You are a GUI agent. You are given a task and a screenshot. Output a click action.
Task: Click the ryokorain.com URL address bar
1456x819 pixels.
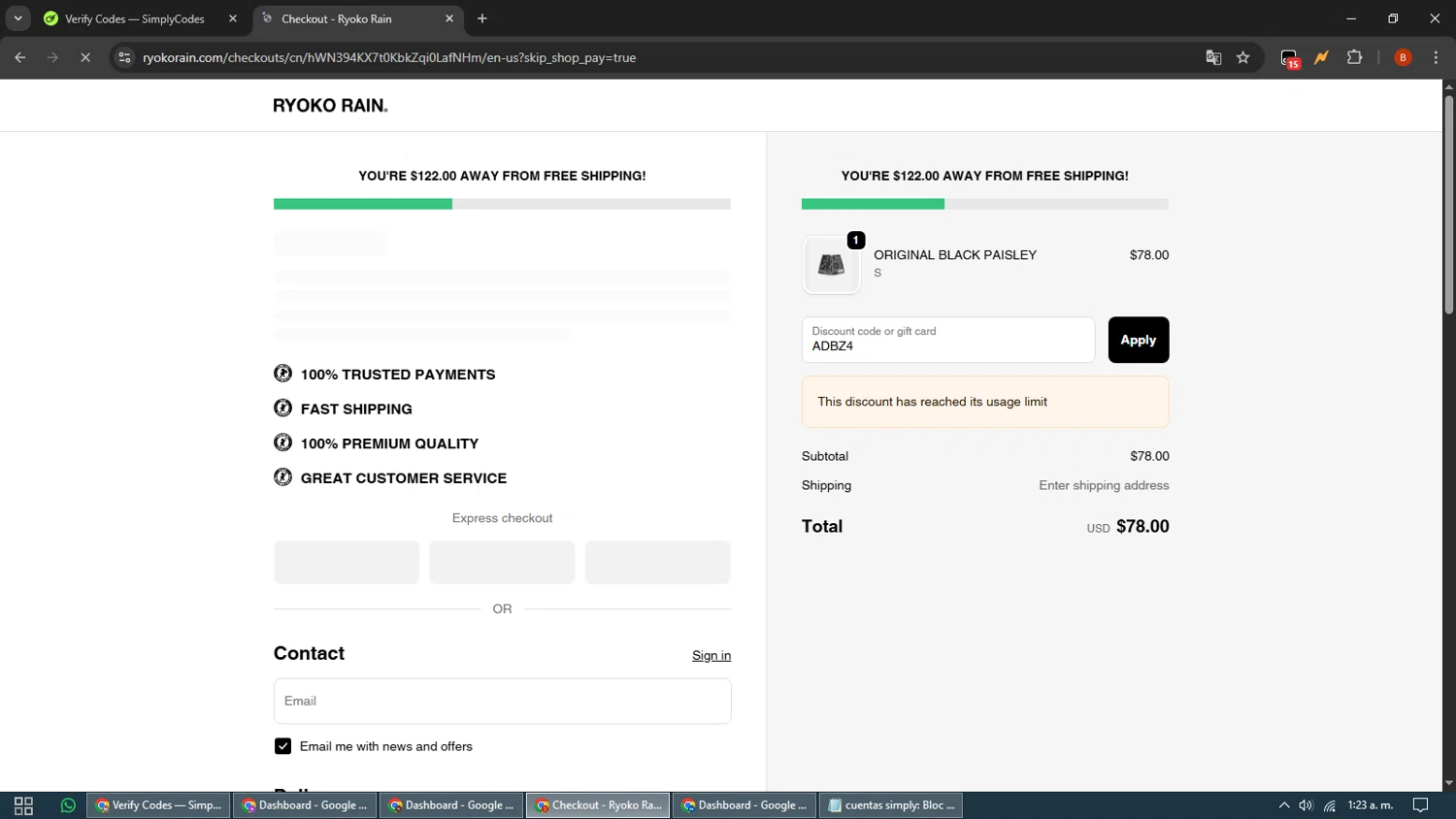pos(388,58)
